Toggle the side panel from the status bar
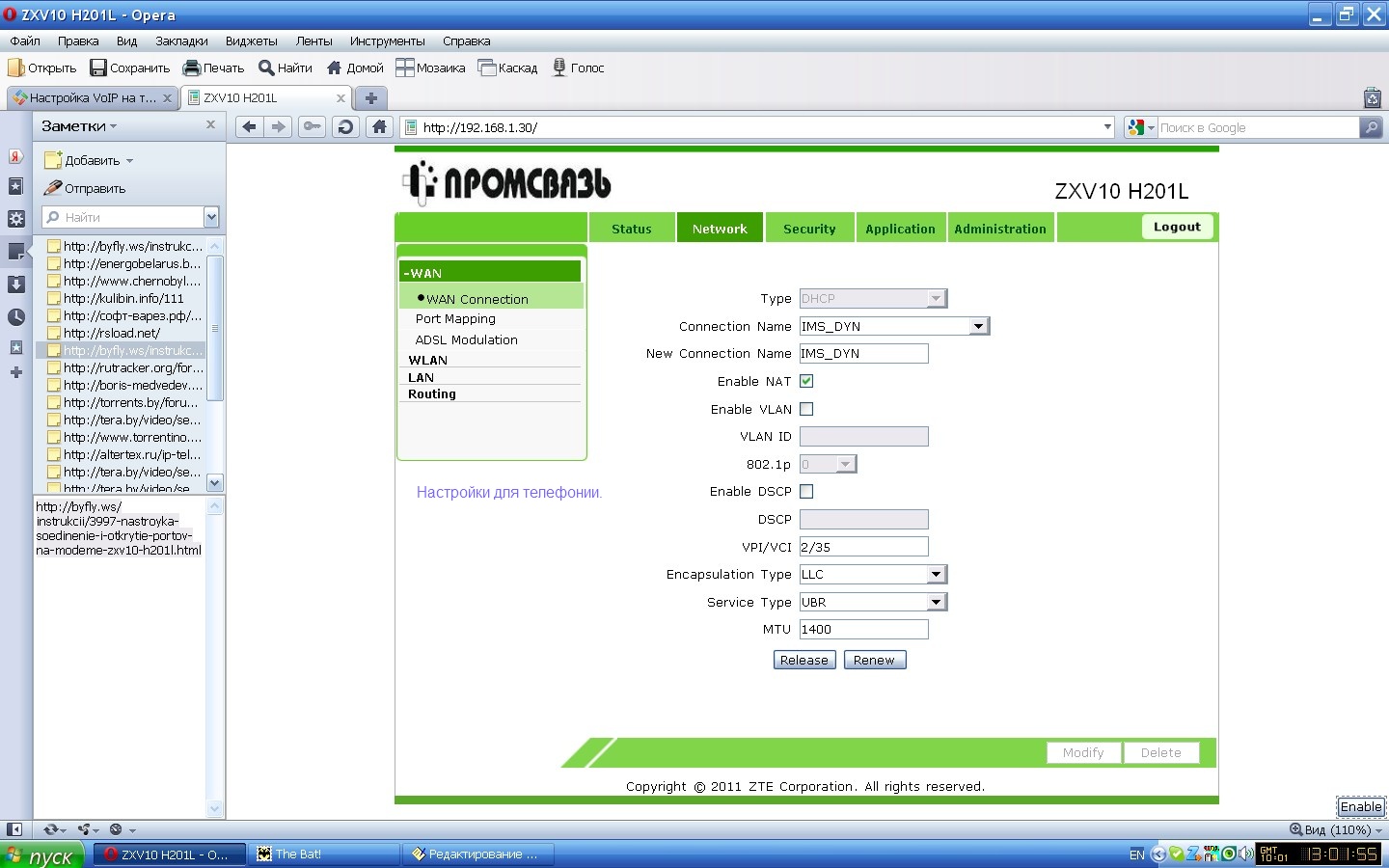The width and height of the screenshot is (1389, 868). (x=14, y=829)
